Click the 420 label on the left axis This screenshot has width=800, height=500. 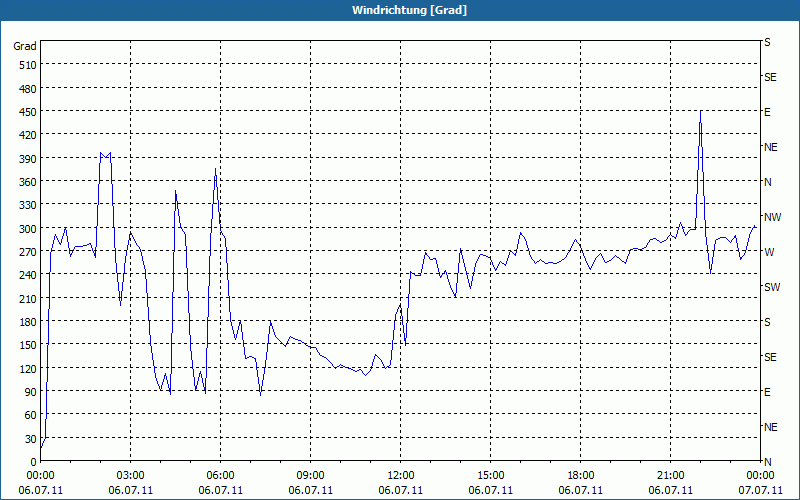pyautogui.click(x=28, y=135)
